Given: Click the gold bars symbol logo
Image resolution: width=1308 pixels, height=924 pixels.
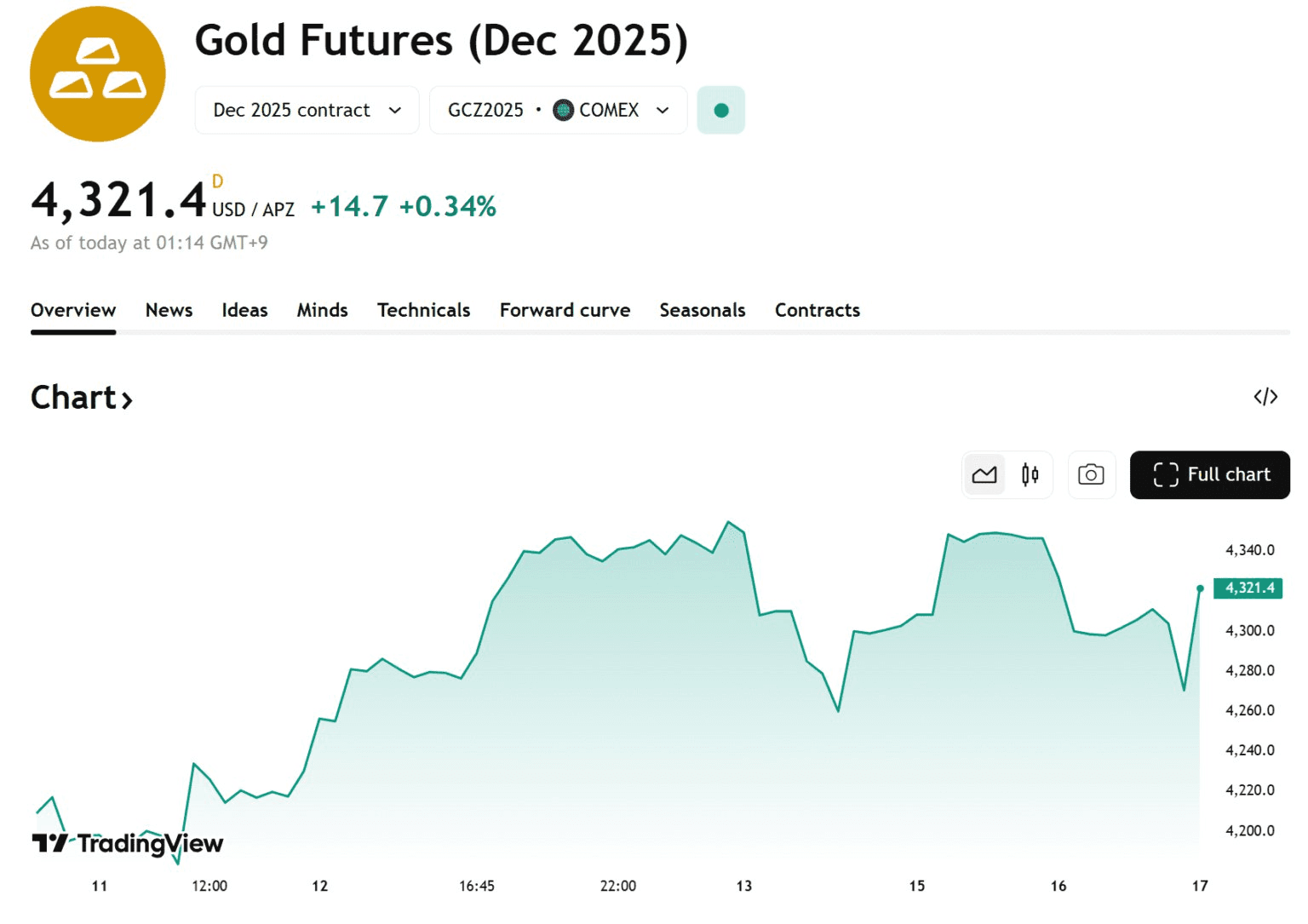Looking at the screenshot, I should (x=98, y=74).
